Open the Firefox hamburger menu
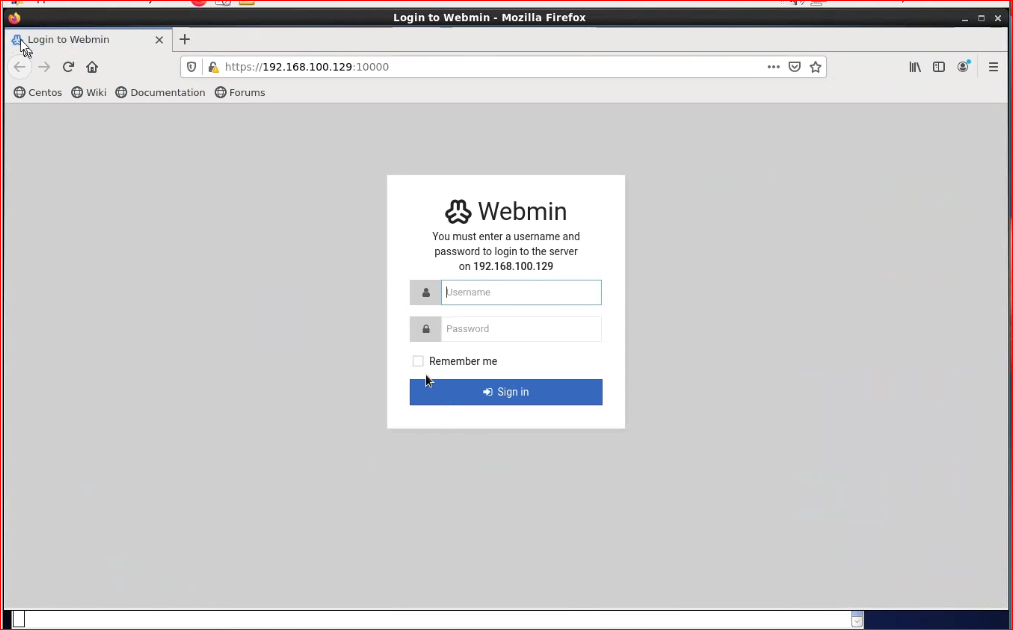Image resolution: width=1013 pixels, height=630 pixels. coord(994,67)
